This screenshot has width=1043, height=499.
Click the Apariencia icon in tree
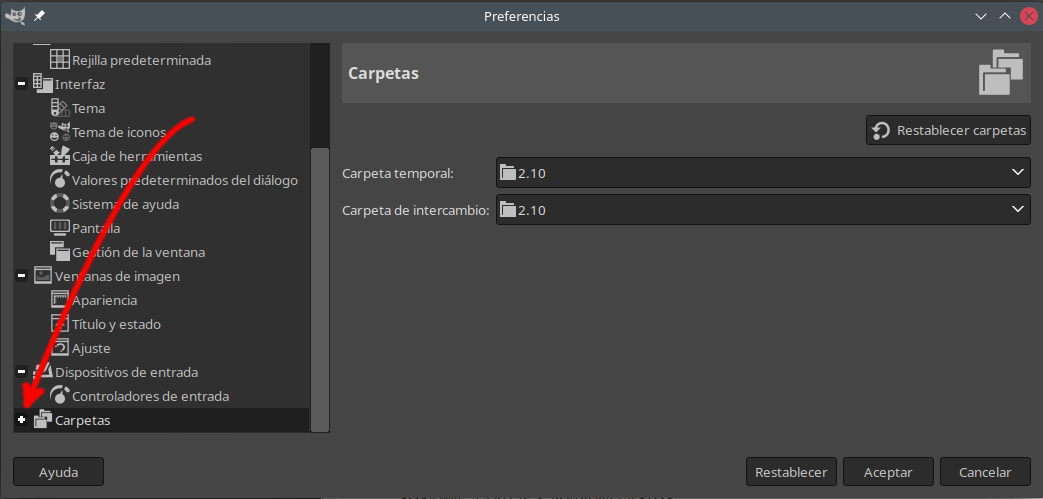pyautogui.click(x=60, y=300)
